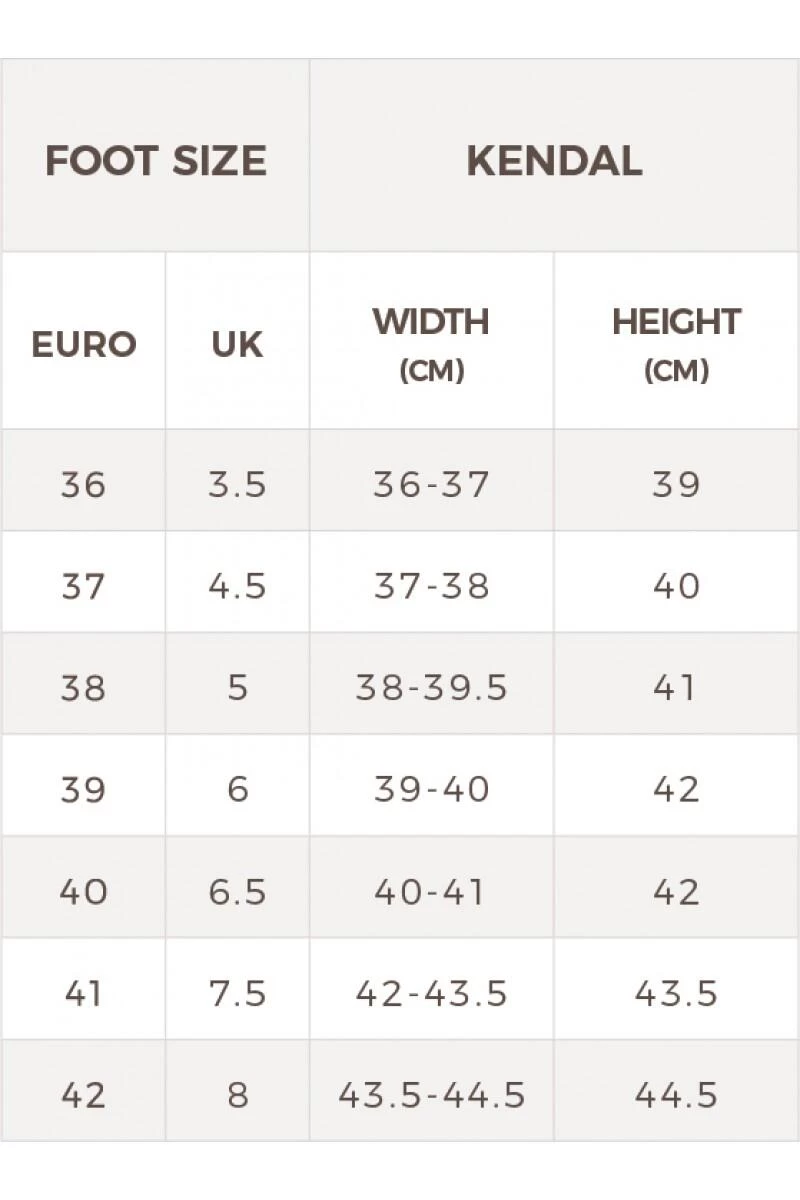Click width range 42-43.5 cell
The image size is (800, 1200).
tap(431, 993)
